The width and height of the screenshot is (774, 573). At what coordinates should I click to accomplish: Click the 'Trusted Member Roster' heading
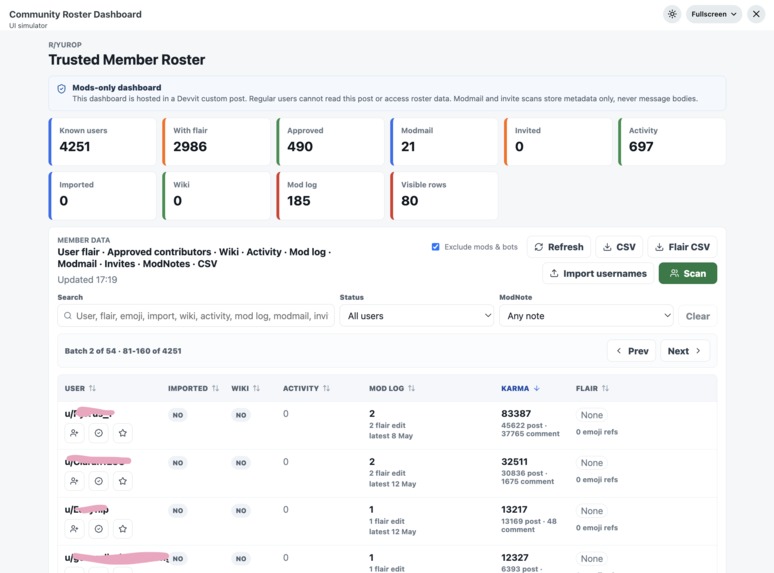coord(127,60)
